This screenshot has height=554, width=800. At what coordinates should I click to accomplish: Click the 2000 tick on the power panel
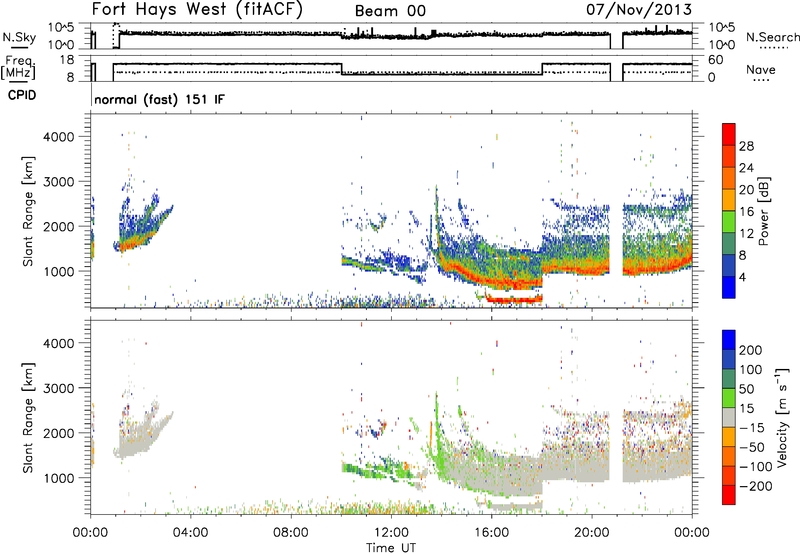coord(59,226)
